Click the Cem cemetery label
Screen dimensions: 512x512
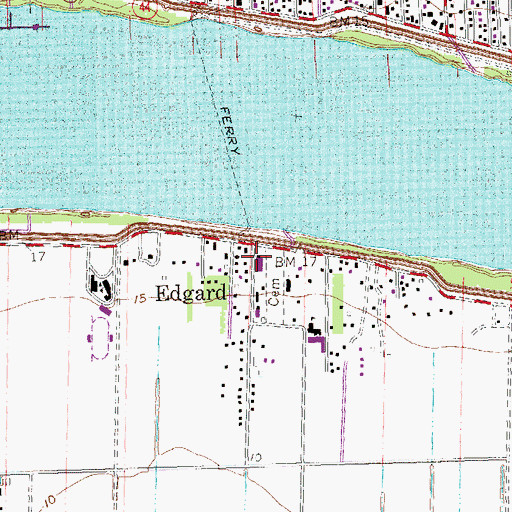point(275,292)
